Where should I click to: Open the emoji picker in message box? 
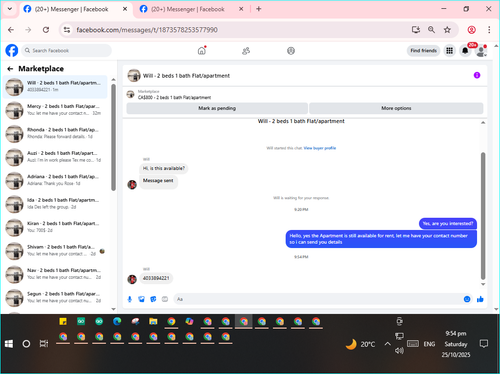point(467,299)
